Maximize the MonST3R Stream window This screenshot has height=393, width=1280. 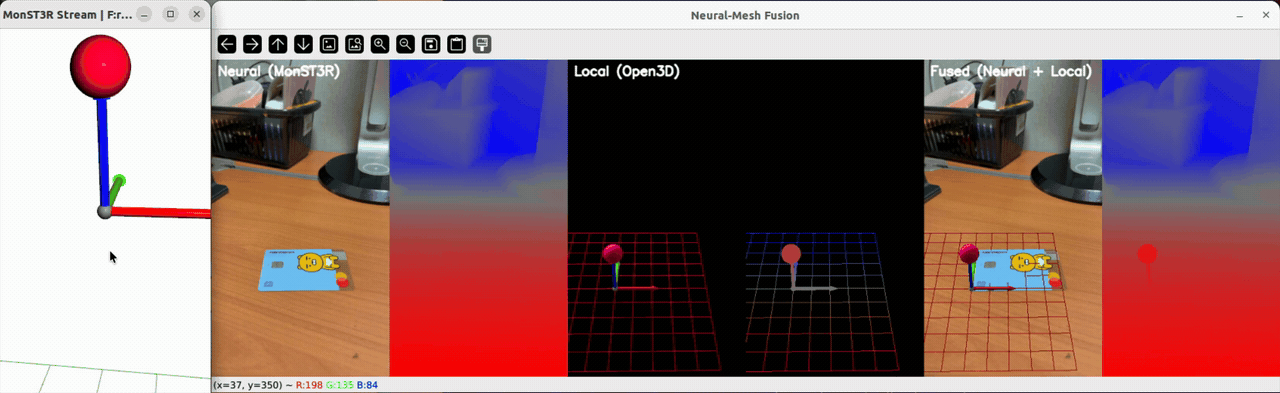pyautogui.click(x=171, y=15)
